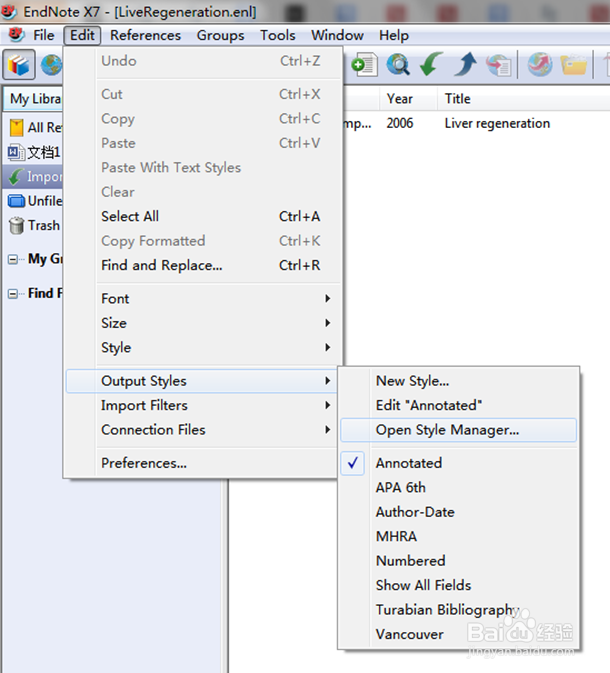Viewport: 610px width, 673px height.
Task: Click the Open Link globe toolbar icon
Action: tap(540, 64)
